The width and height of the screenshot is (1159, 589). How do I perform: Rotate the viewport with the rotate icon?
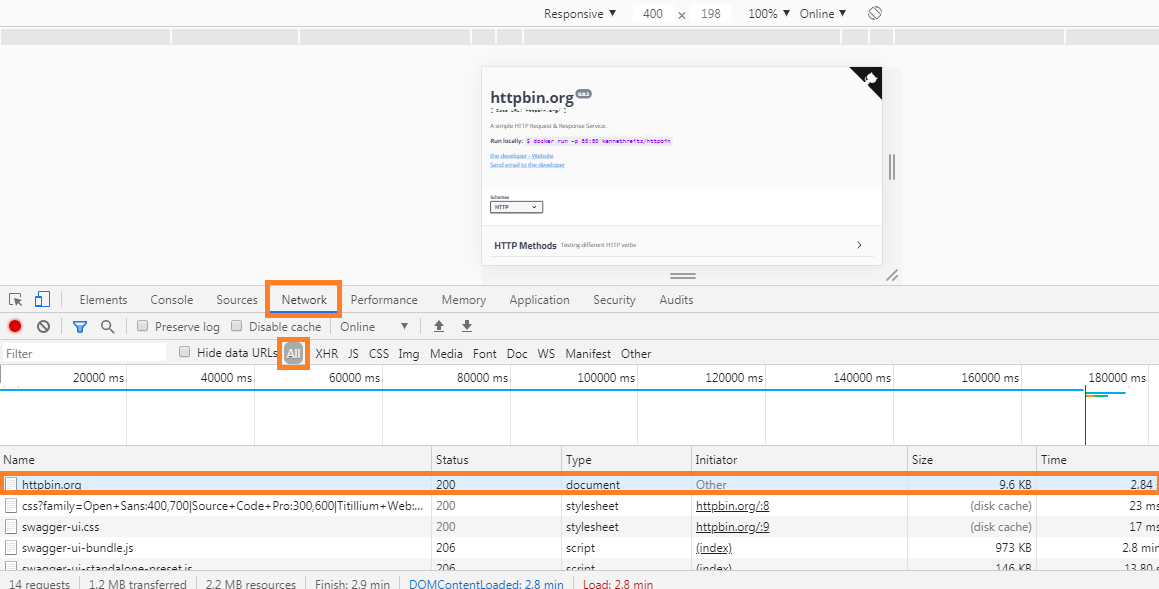875,13
